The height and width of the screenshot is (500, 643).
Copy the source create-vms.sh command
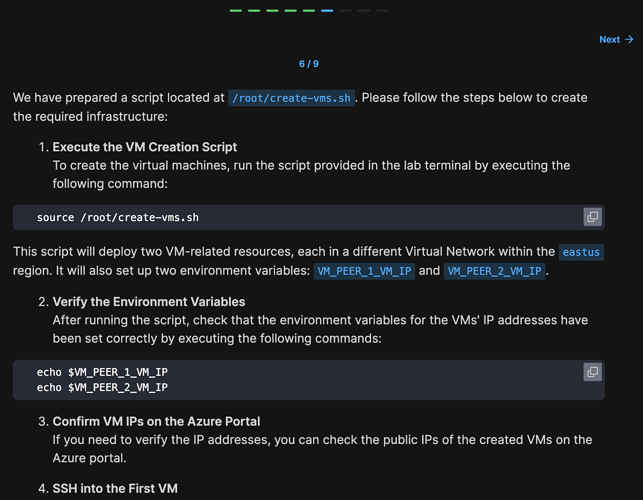(592, 217)
